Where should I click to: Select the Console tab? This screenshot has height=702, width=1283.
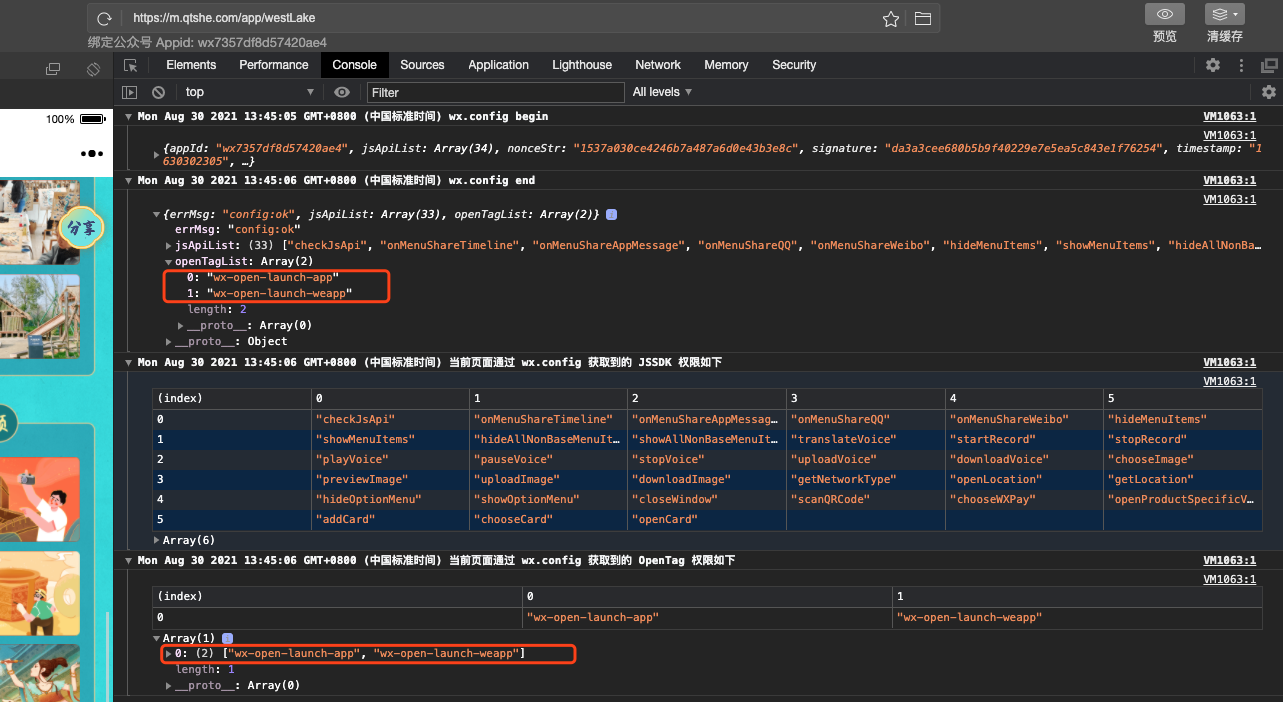pyautogui.click(x=355, y=65)
